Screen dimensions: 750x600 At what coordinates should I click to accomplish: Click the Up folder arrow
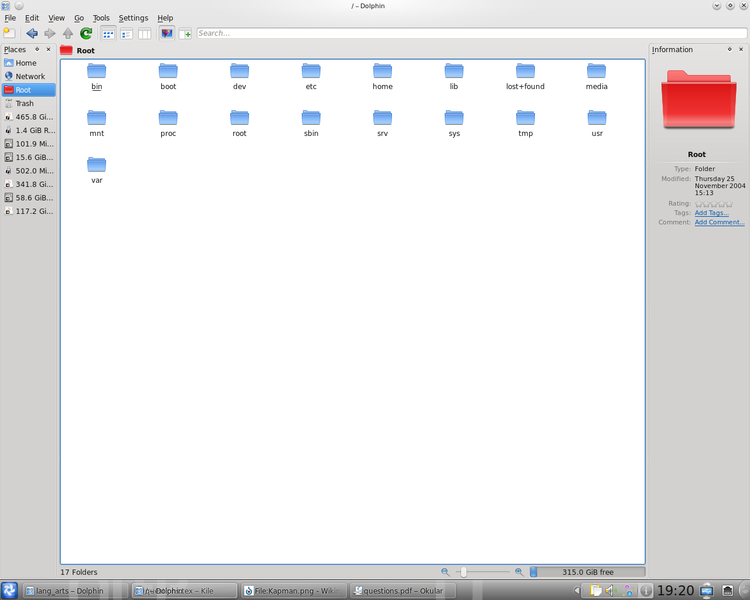coord(68,33)
